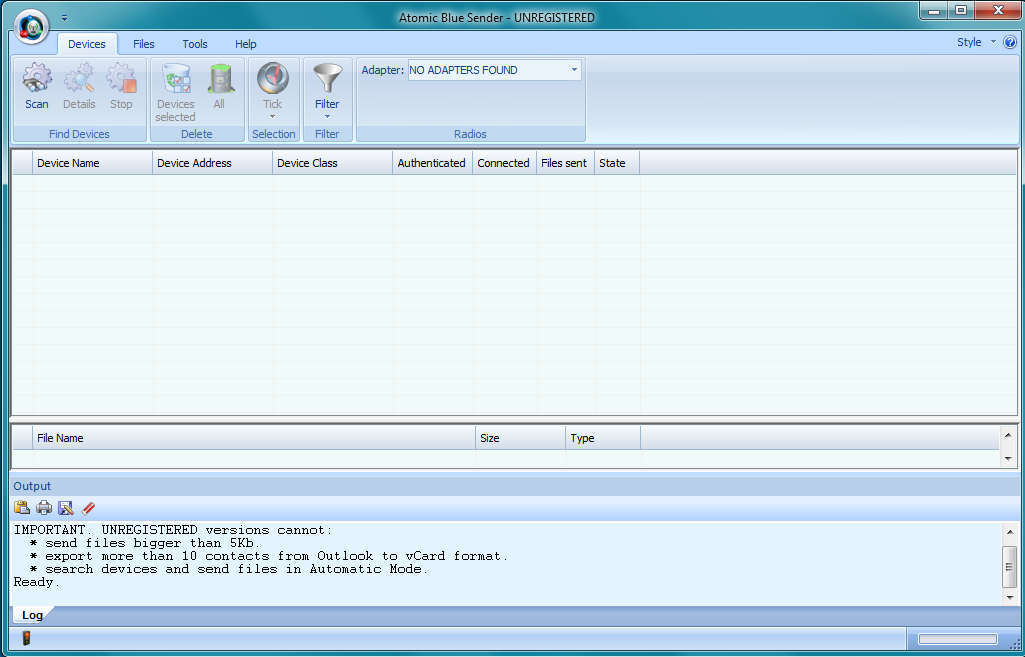Print the output log

click(44, 508)
